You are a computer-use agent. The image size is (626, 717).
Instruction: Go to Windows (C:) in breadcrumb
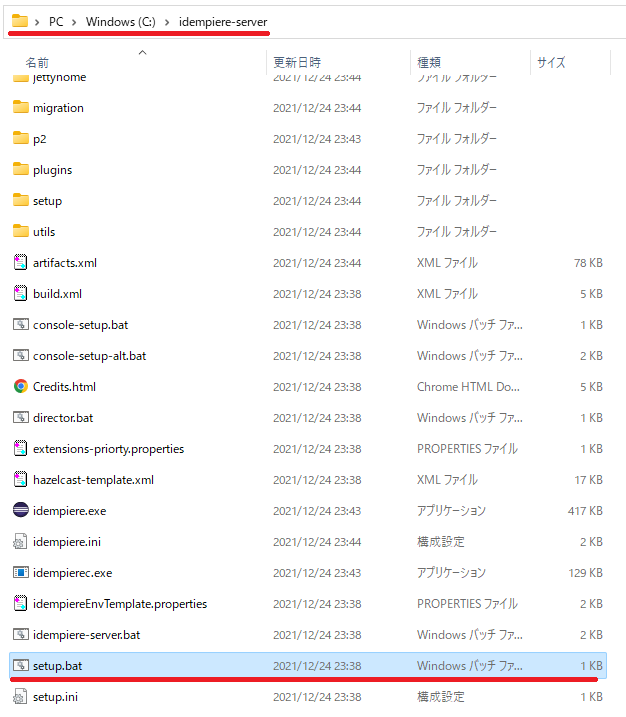(x=121, y=21)
